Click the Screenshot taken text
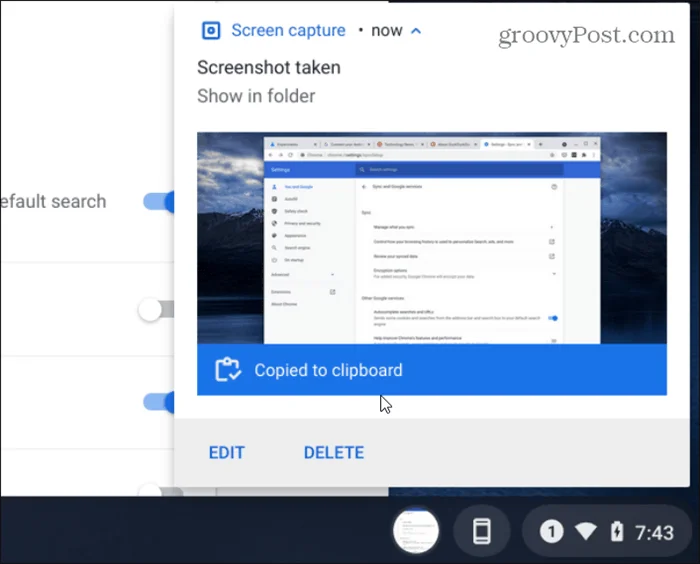 [269, 67]
